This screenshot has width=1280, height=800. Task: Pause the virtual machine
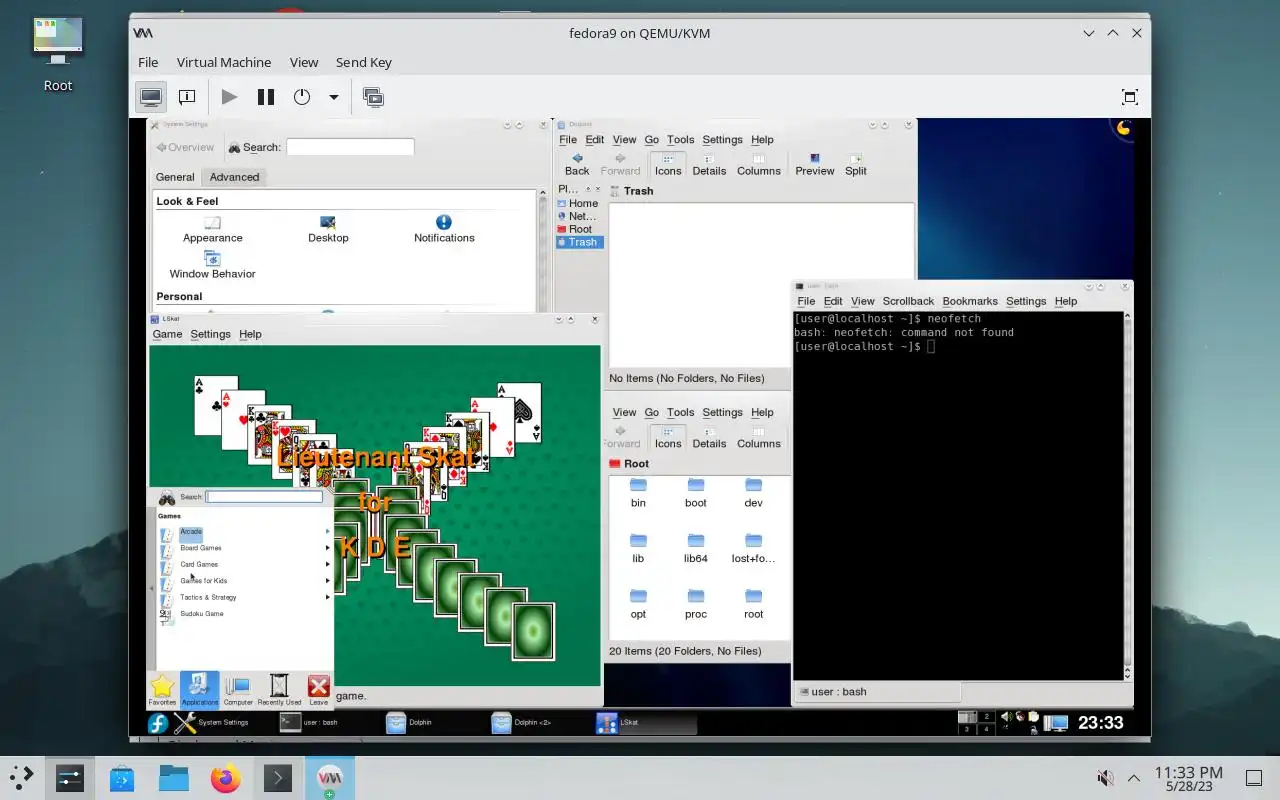click(x=265, y=97)
